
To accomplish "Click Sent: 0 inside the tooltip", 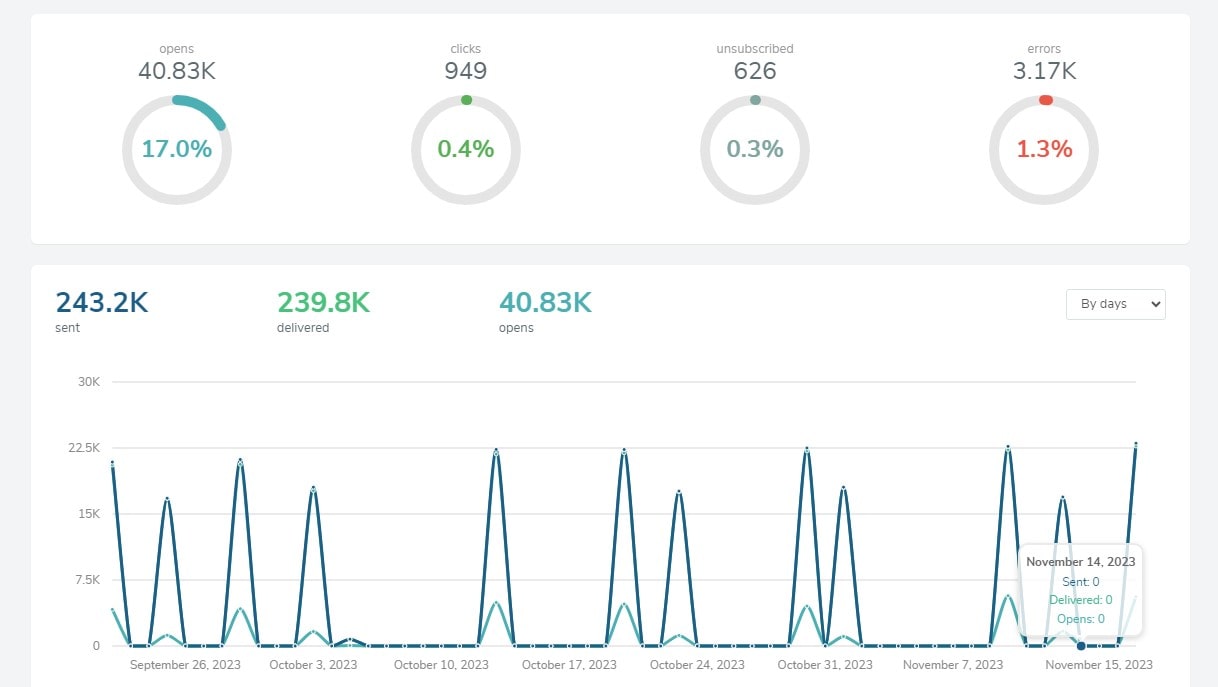I will point(1080,581).
